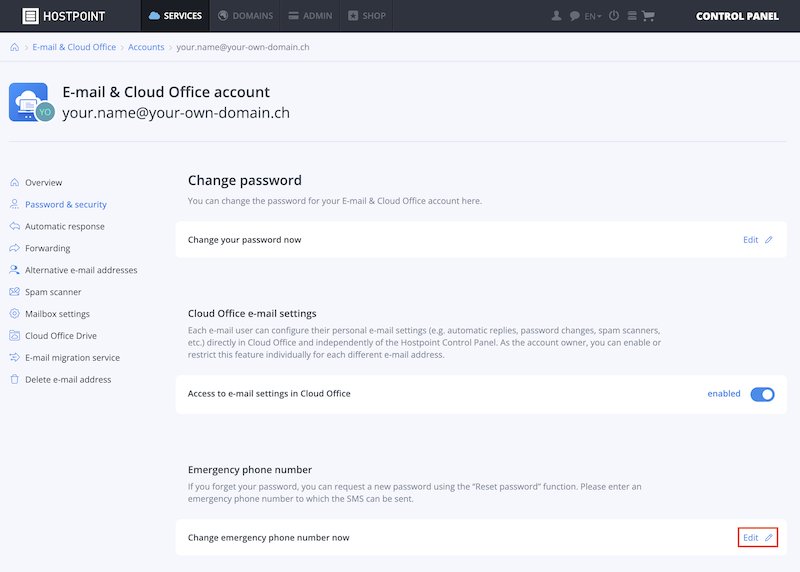Click the Spam scanner envelope icon
The width and height of the screenshot is (800, 572).
pyautogui.click(x=15, y=291)
